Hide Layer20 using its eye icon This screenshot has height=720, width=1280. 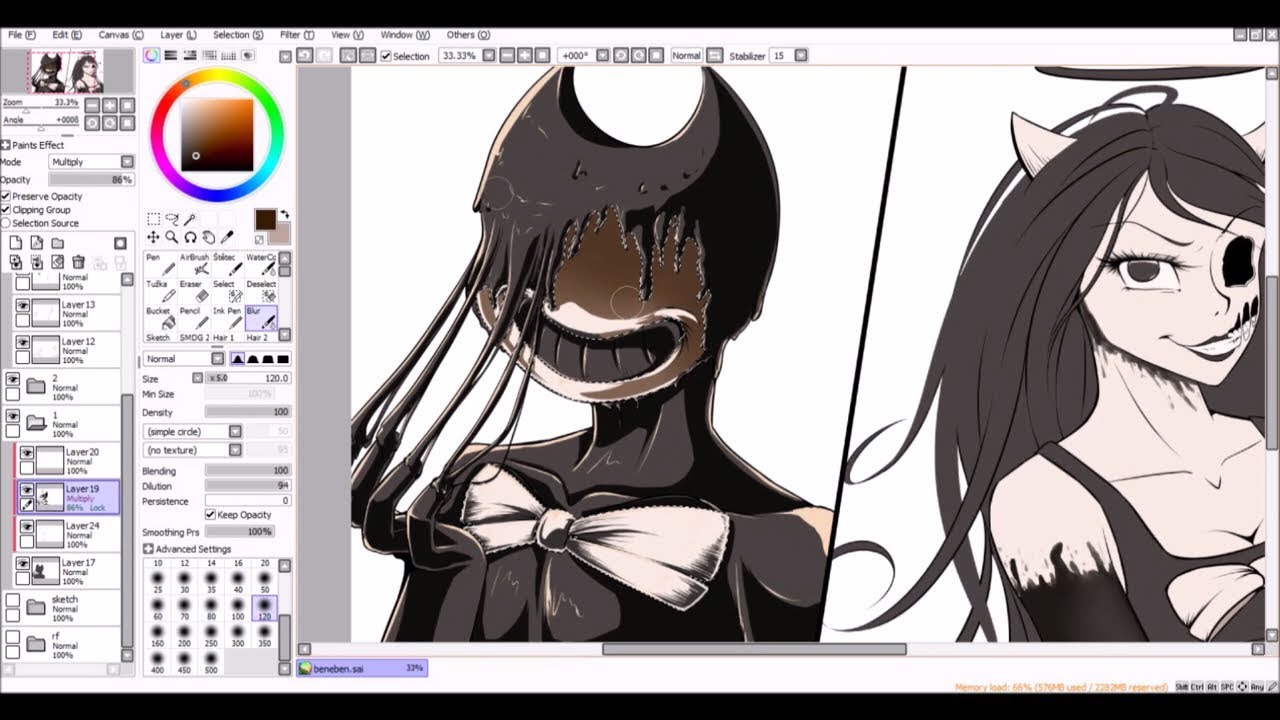coord(27,453)
